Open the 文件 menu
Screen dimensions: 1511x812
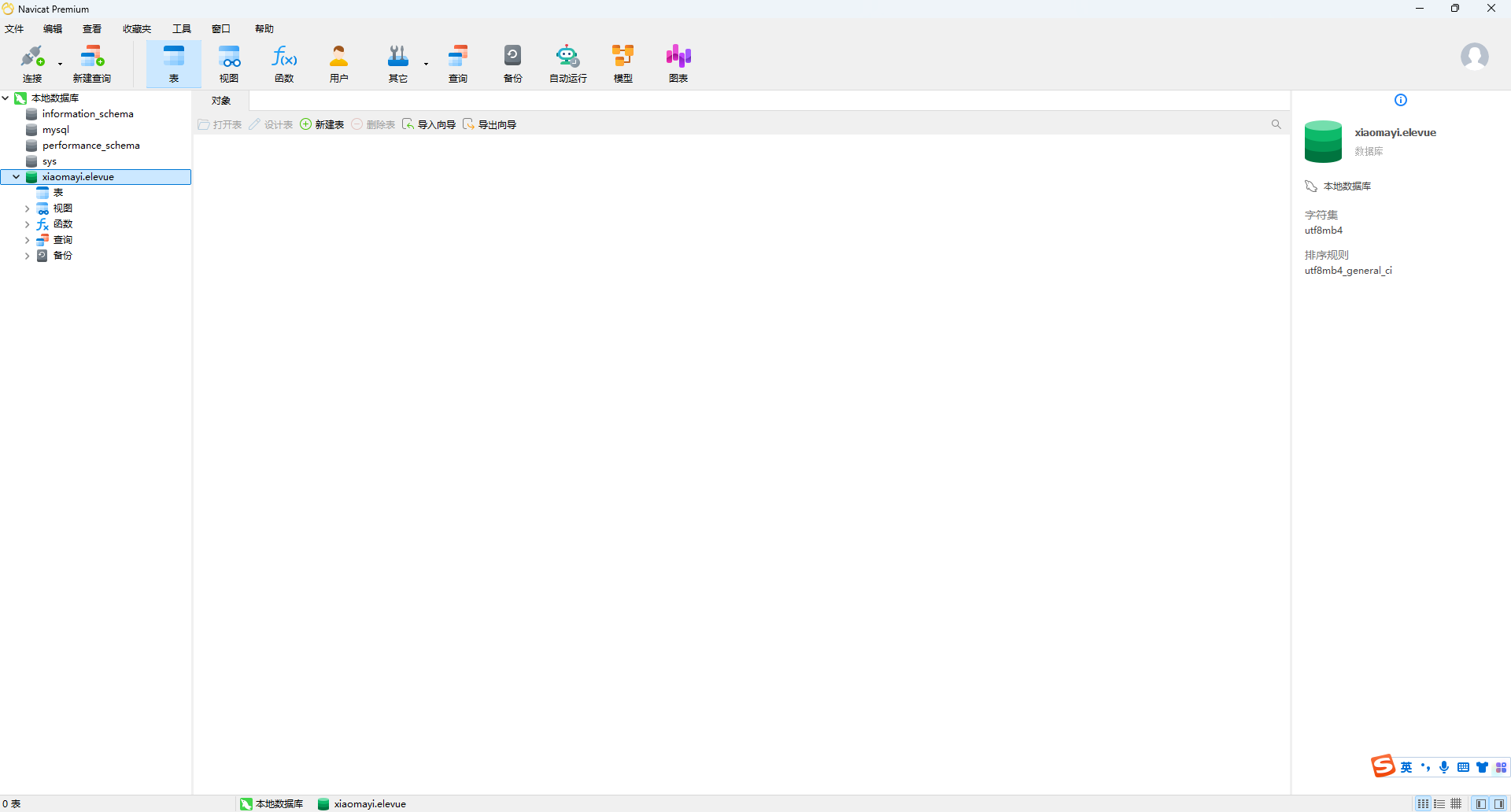(x=14, y=29)
